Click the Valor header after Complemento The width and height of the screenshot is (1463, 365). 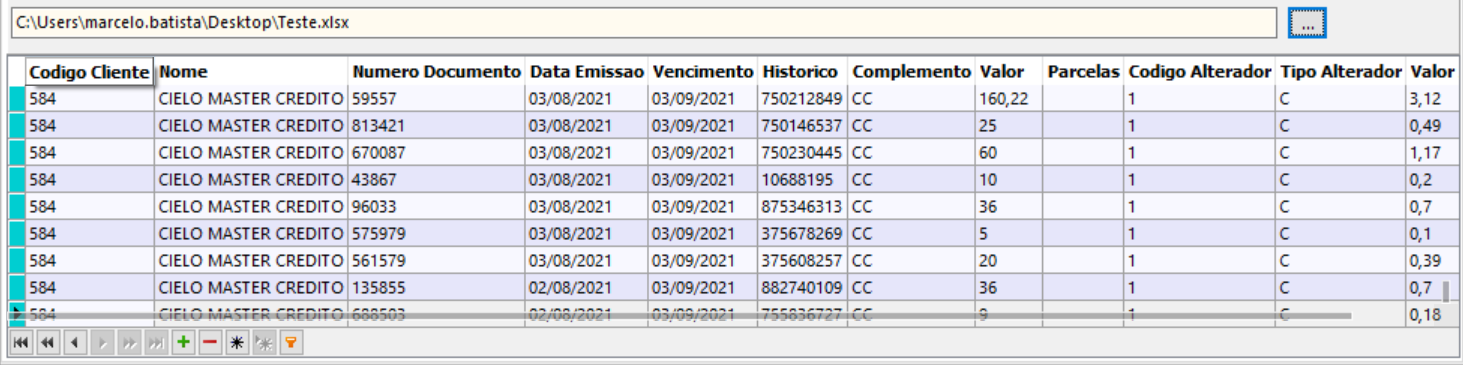[x=1009, y=72]
